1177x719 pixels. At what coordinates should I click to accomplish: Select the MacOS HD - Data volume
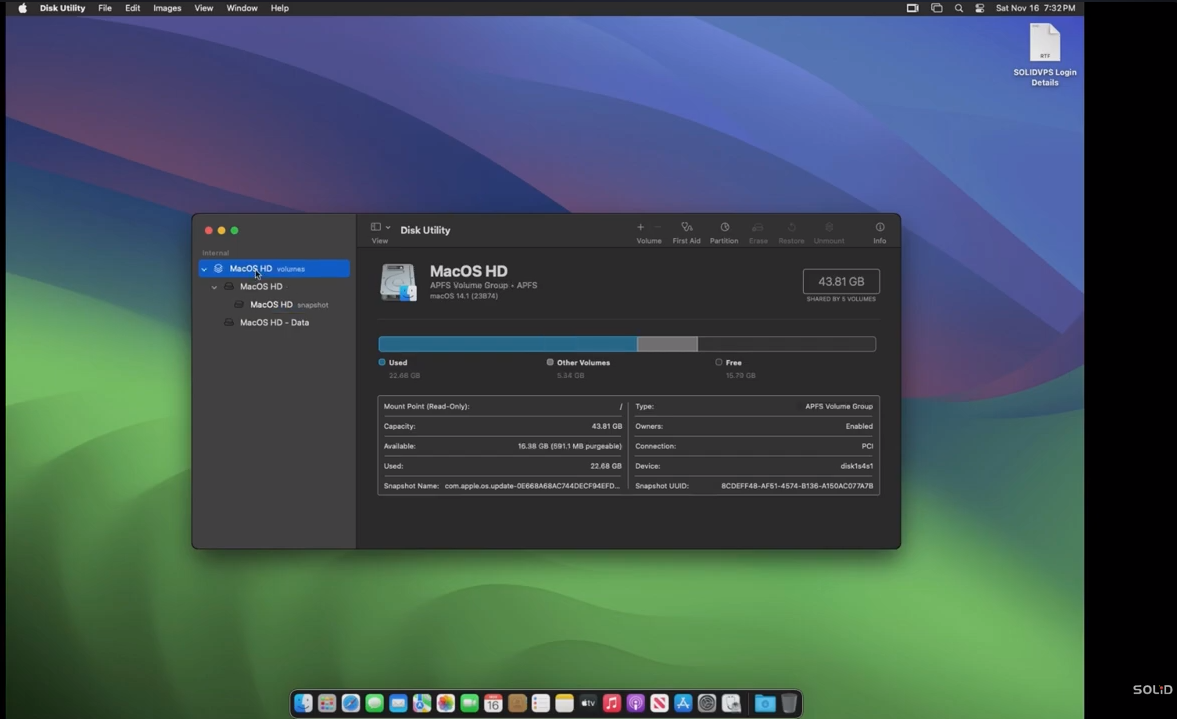[274, 322]
